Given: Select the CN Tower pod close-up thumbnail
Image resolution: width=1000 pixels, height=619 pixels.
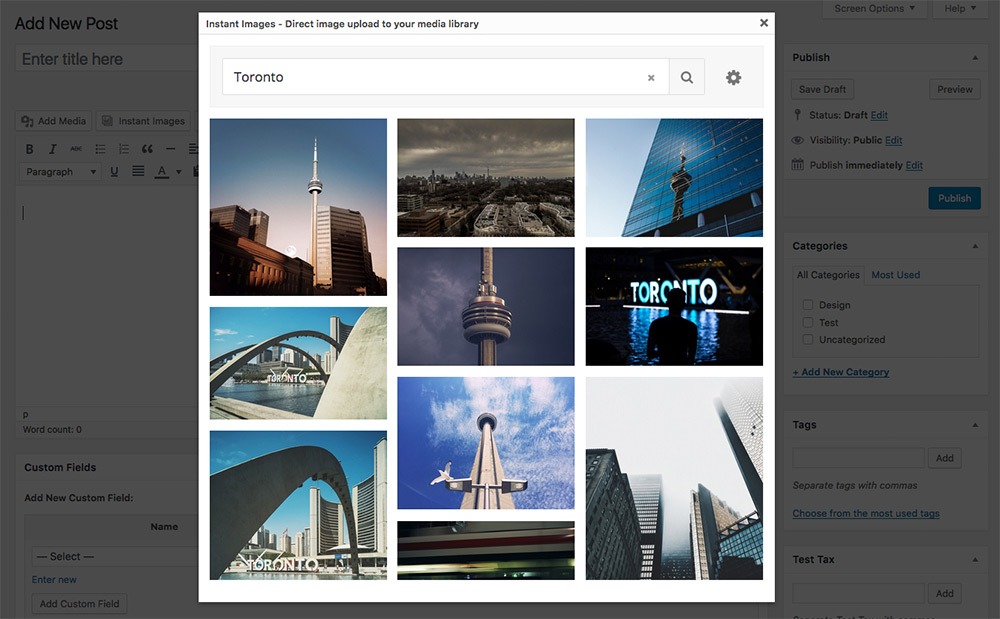Looking at the screenshot, I should (486, 307).
